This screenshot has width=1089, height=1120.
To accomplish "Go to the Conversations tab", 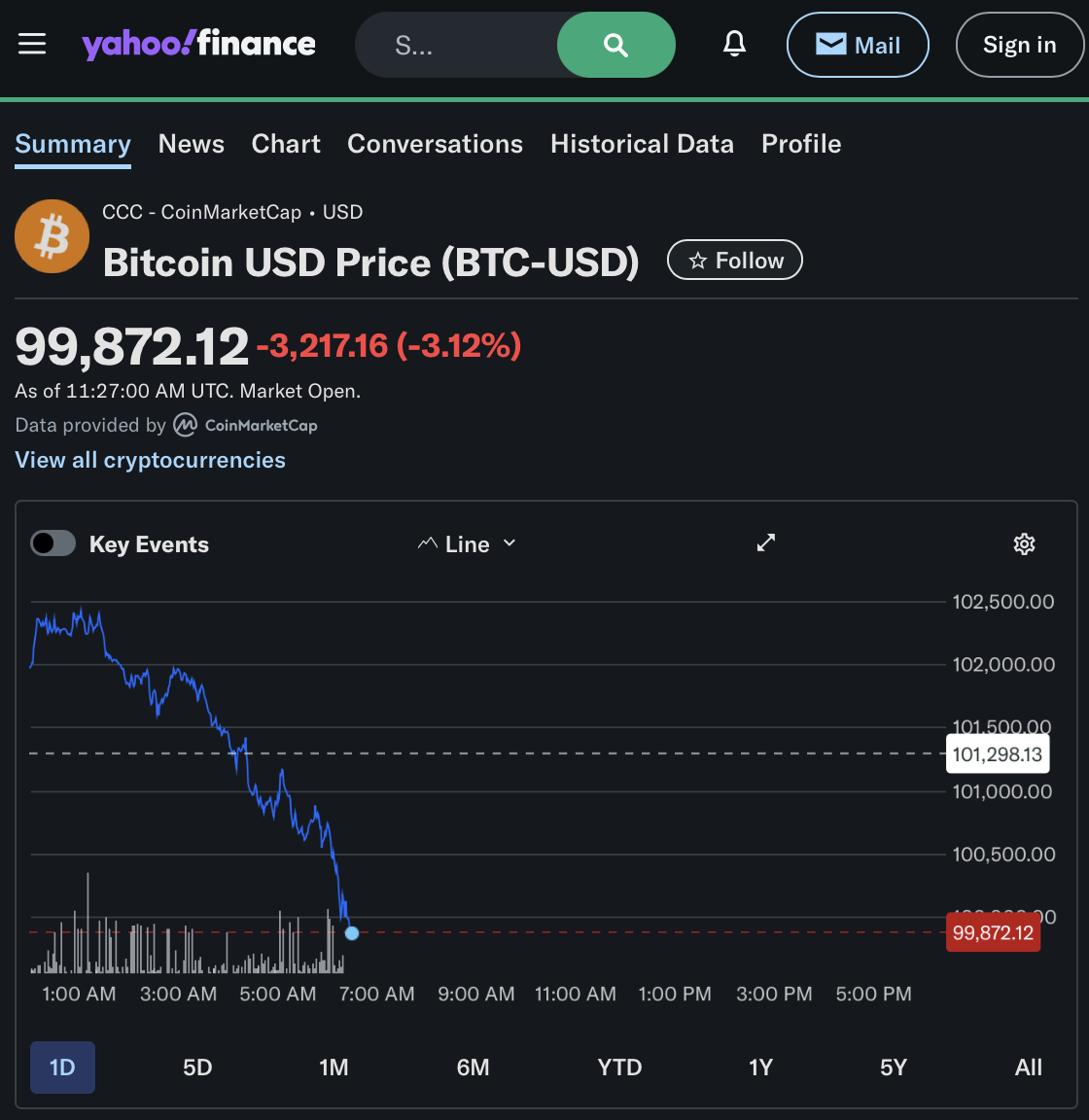I will [x=435, y=144].
